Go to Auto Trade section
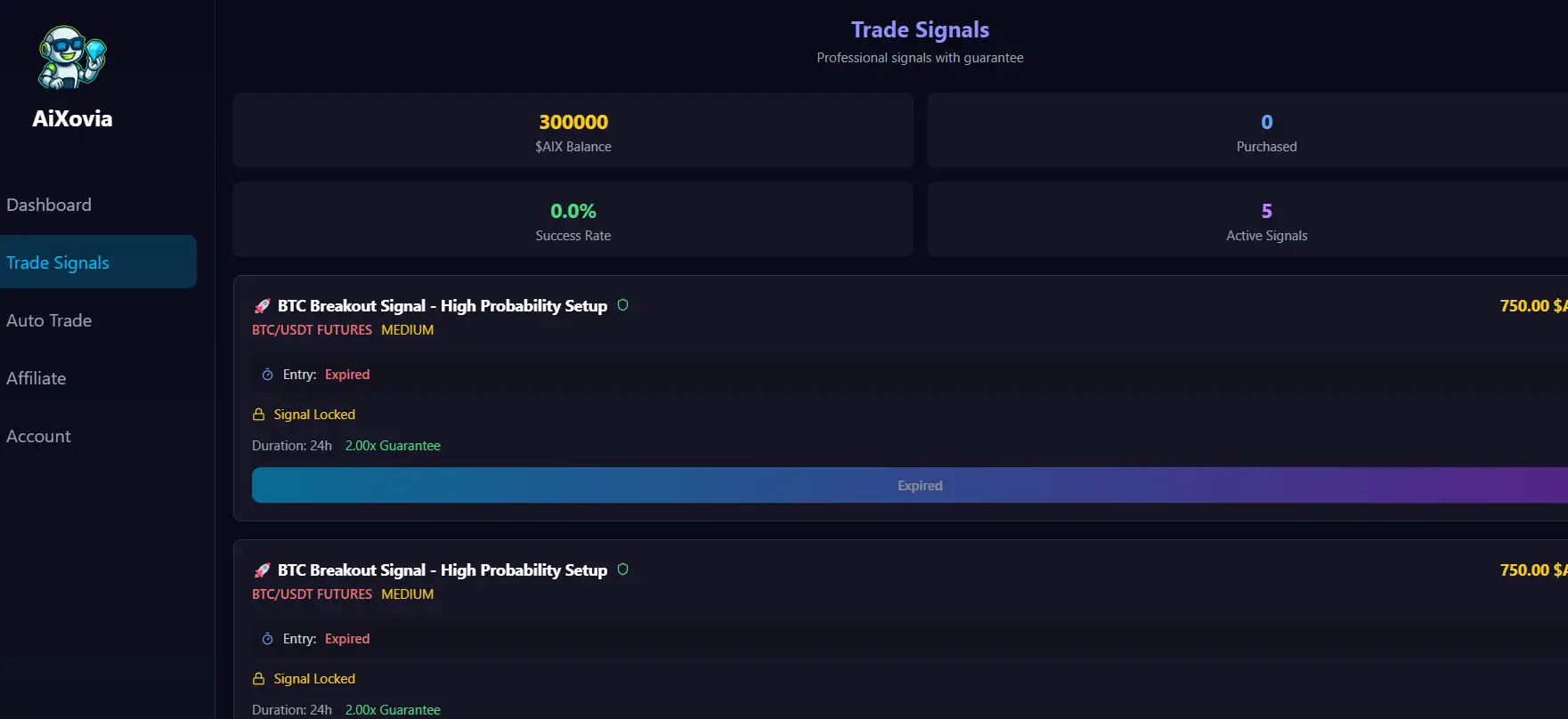Viewport: 1568px width, 719px height. click(49, 320)
